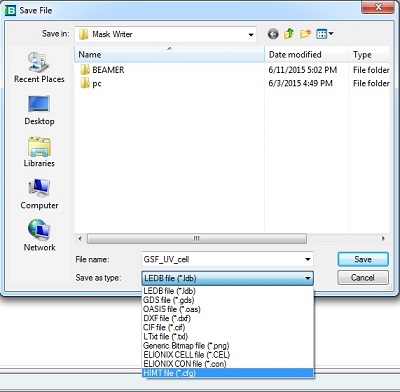Sort by Name column header
The height and width of the screenshot is (392, 400).
coord(169,55)
